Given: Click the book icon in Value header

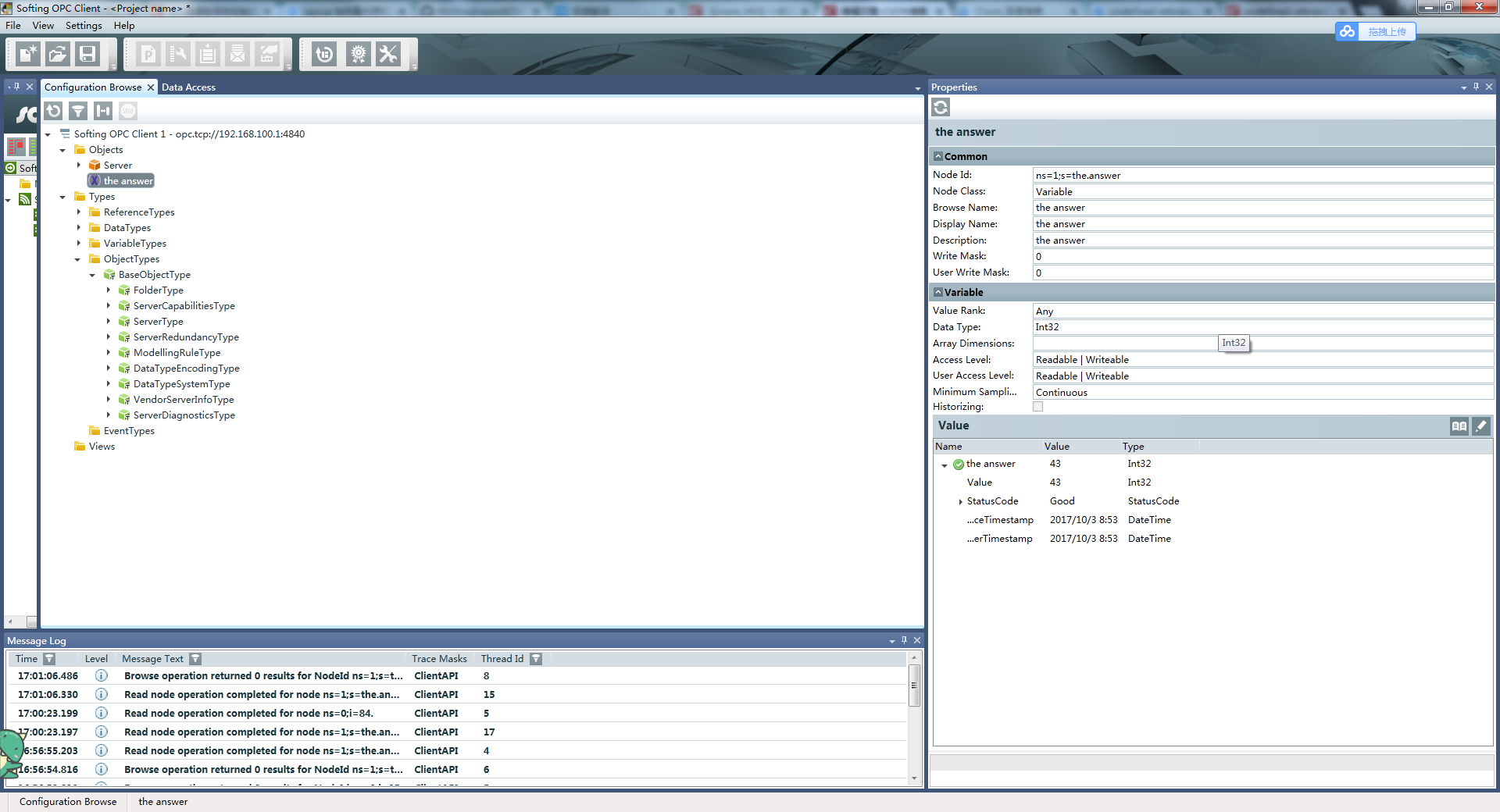Looking at the screenshot, I should [1459, 426].
